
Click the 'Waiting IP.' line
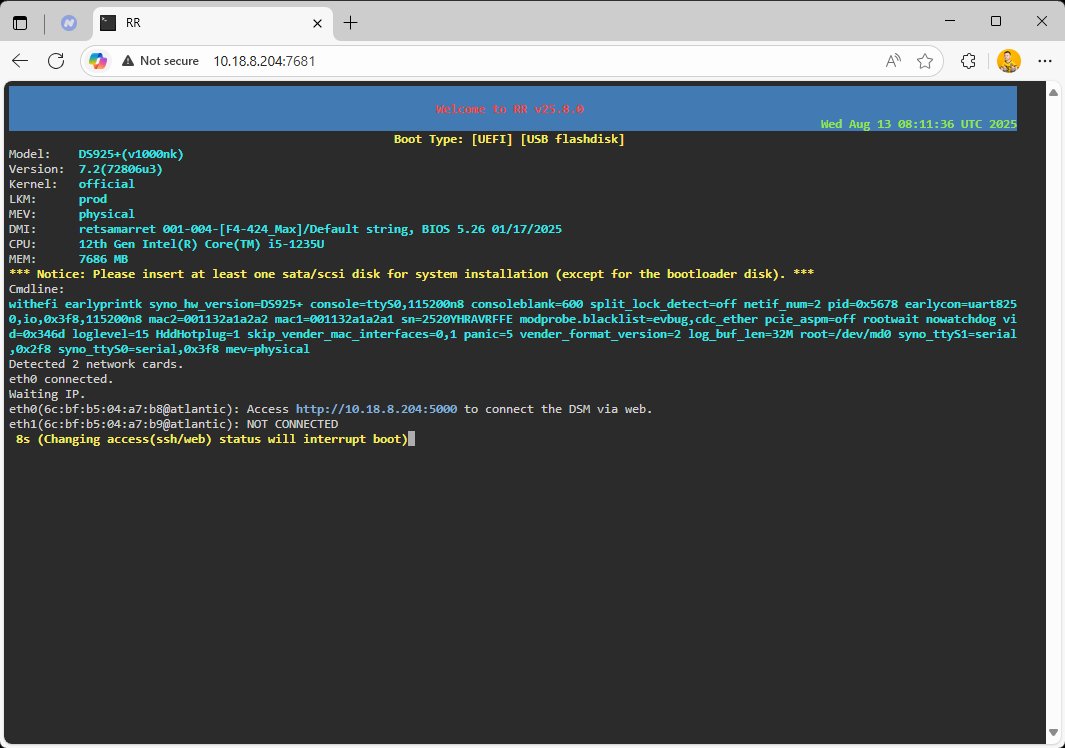47,394
